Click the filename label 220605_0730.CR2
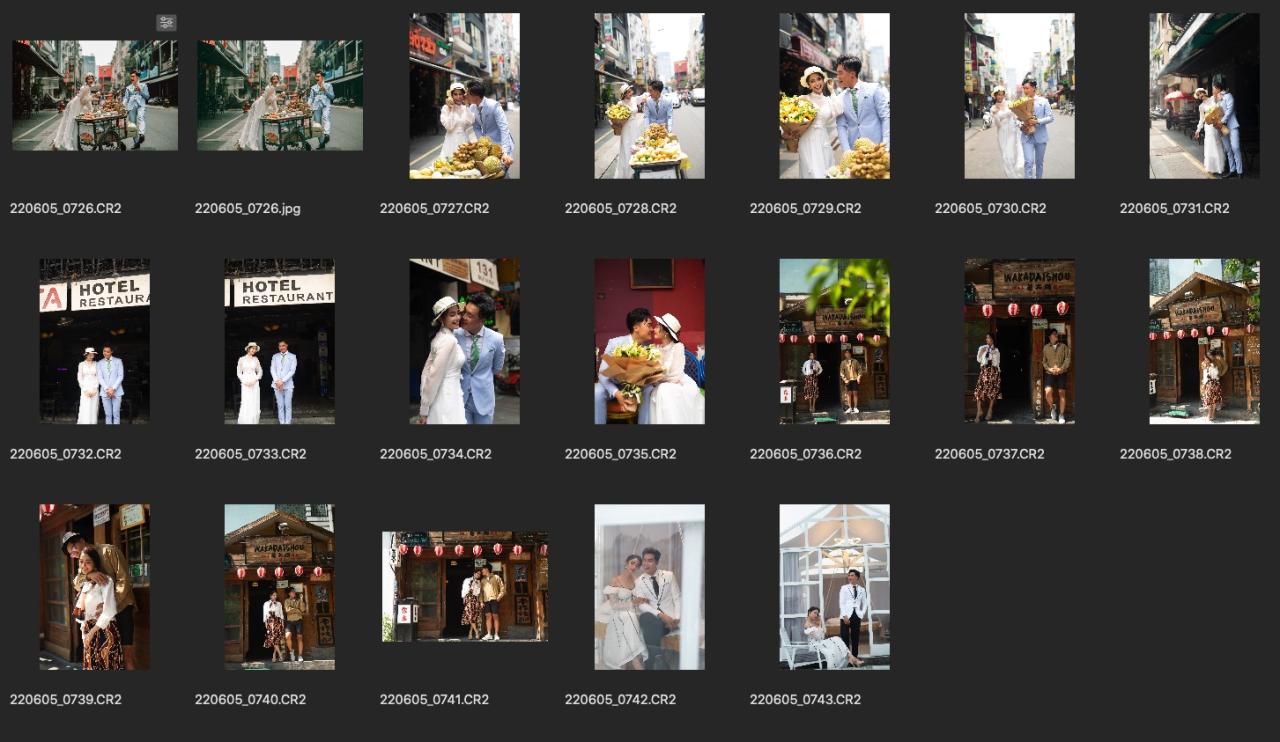Screen dimensions: 1280x742 click(x=990, y=209)
